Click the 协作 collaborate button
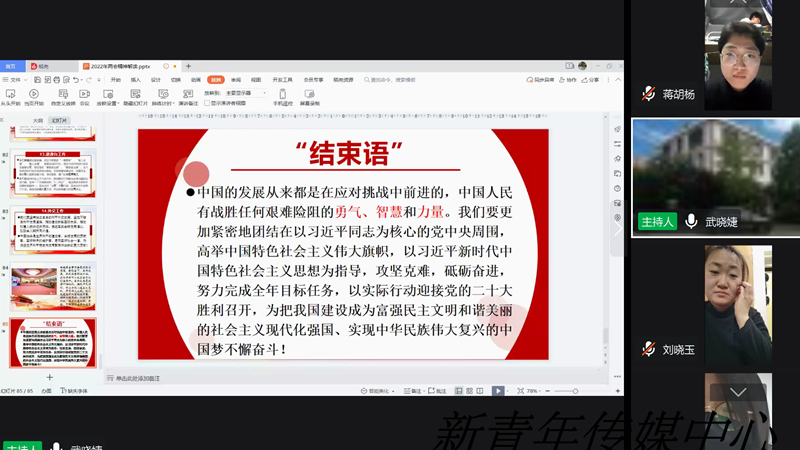Image resolution: width=800 pixels, height=450 pixels. point(567,80)
